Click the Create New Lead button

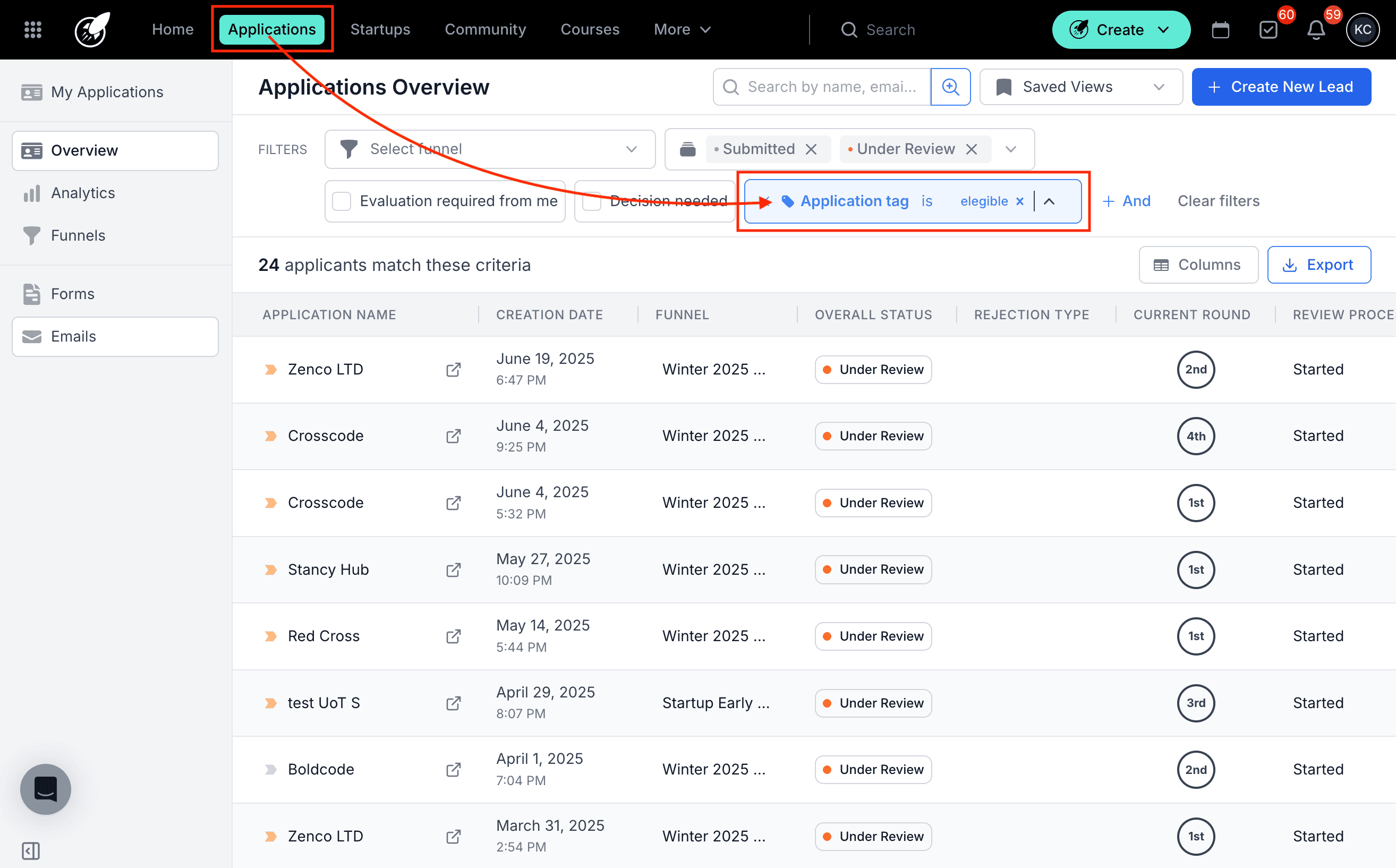click(1281, 87)
